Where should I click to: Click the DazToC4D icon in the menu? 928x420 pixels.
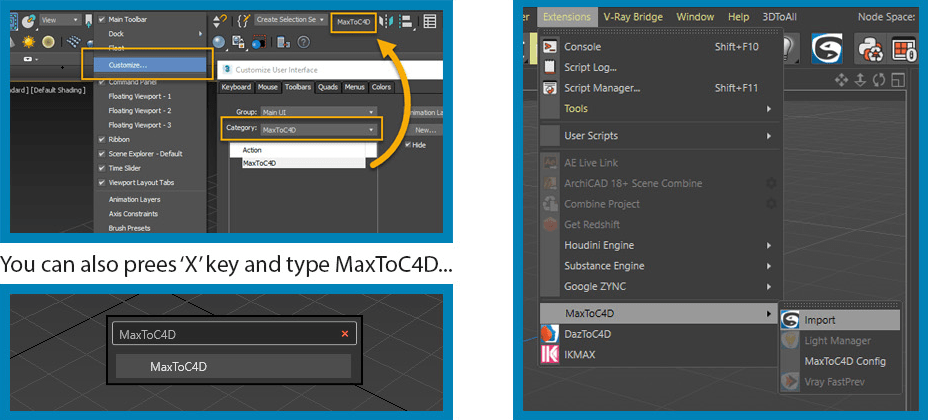(550, 334)
